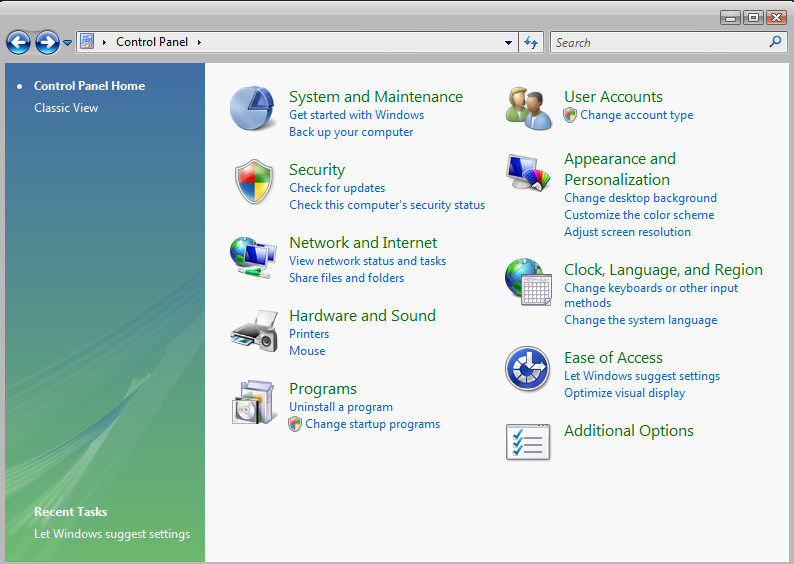794x564 pixels.
Task: Open the User Accounts heading
Action: (x=613, y=97)
